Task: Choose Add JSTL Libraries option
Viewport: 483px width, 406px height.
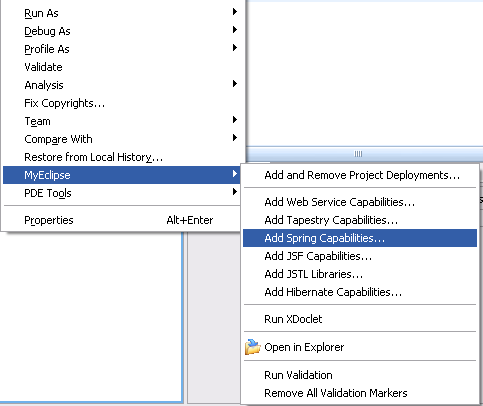Action: click(x=360, y=274)
